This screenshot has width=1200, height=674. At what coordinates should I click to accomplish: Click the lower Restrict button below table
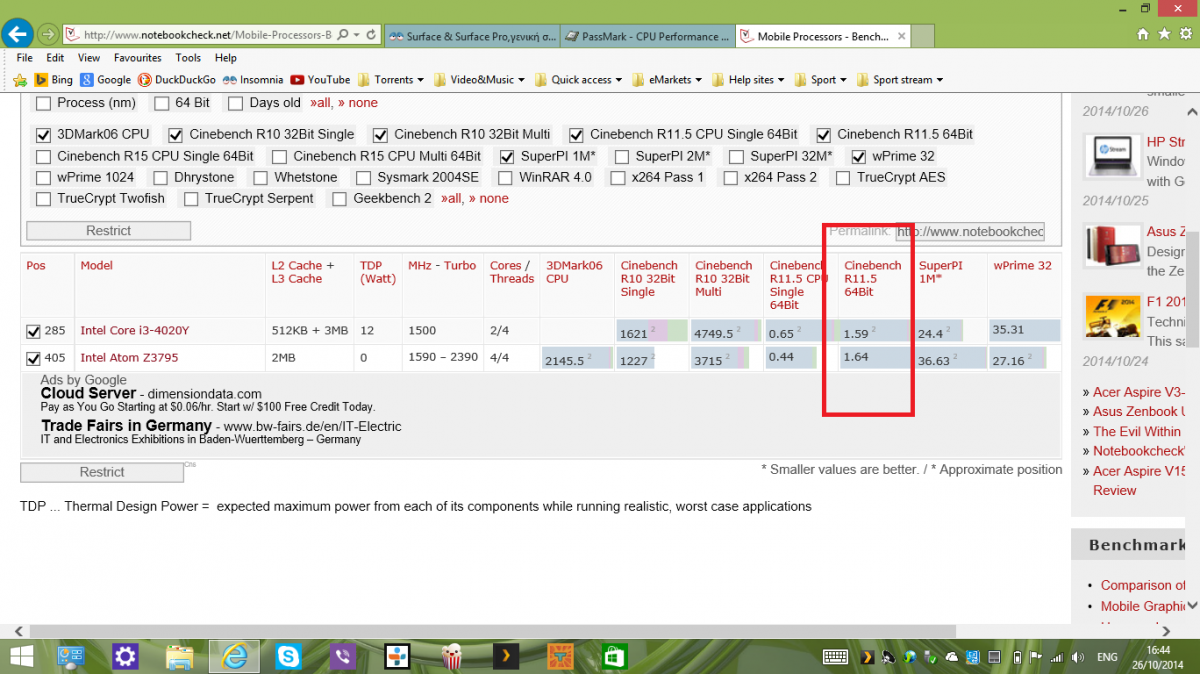coord(102,472)
